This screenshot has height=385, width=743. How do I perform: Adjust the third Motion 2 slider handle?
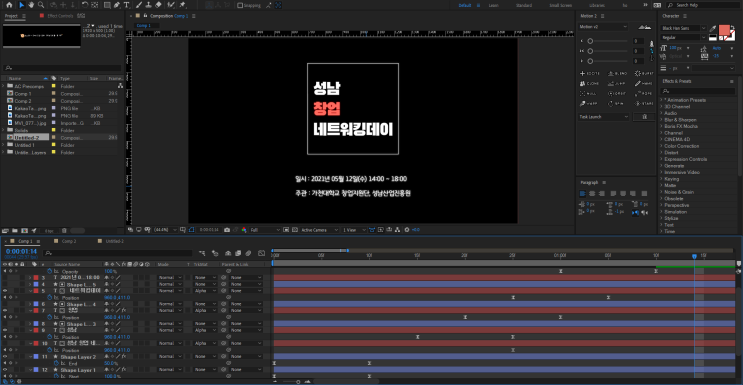[x=590, y=61]
